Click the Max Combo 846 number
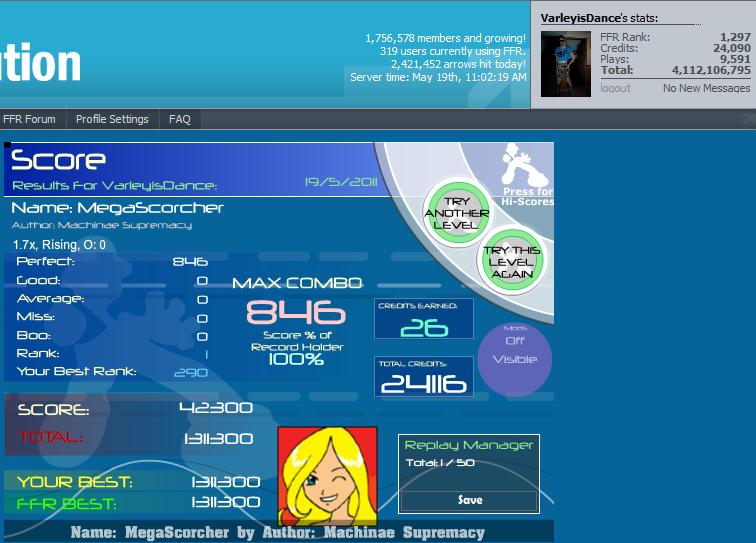Image resolution: width=756 pixels, height=543 pixels. click(x=296, y=312)
